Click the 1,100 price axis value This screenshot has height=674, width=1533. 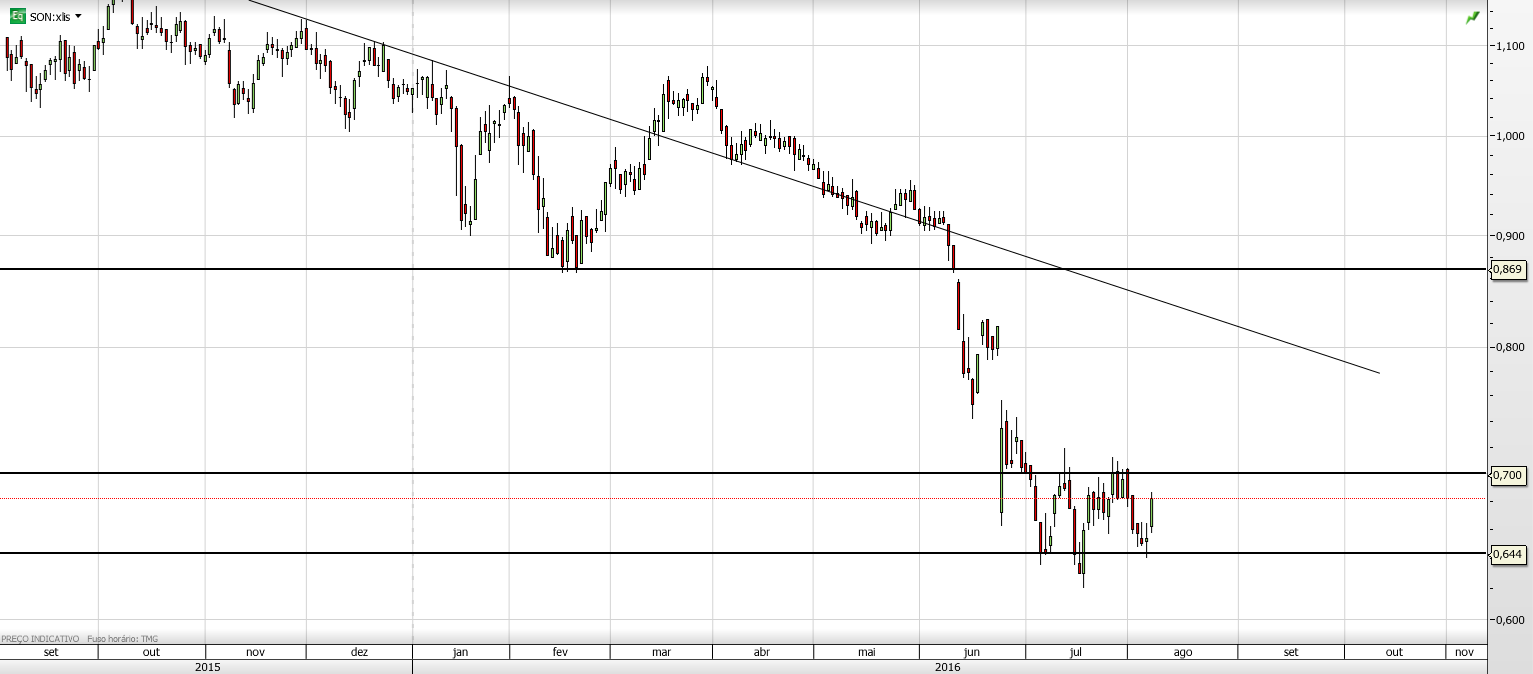pos(1509,46)
